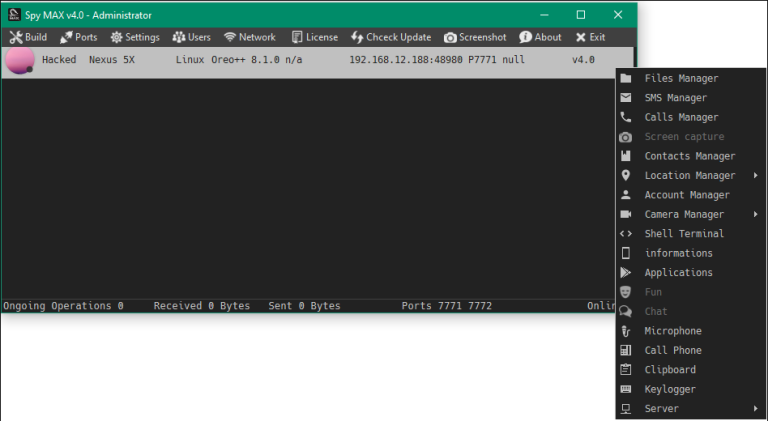Expand the Server submenu arrow
The image size is (768, 421).
pyautogui.click(x=756, y=408)
